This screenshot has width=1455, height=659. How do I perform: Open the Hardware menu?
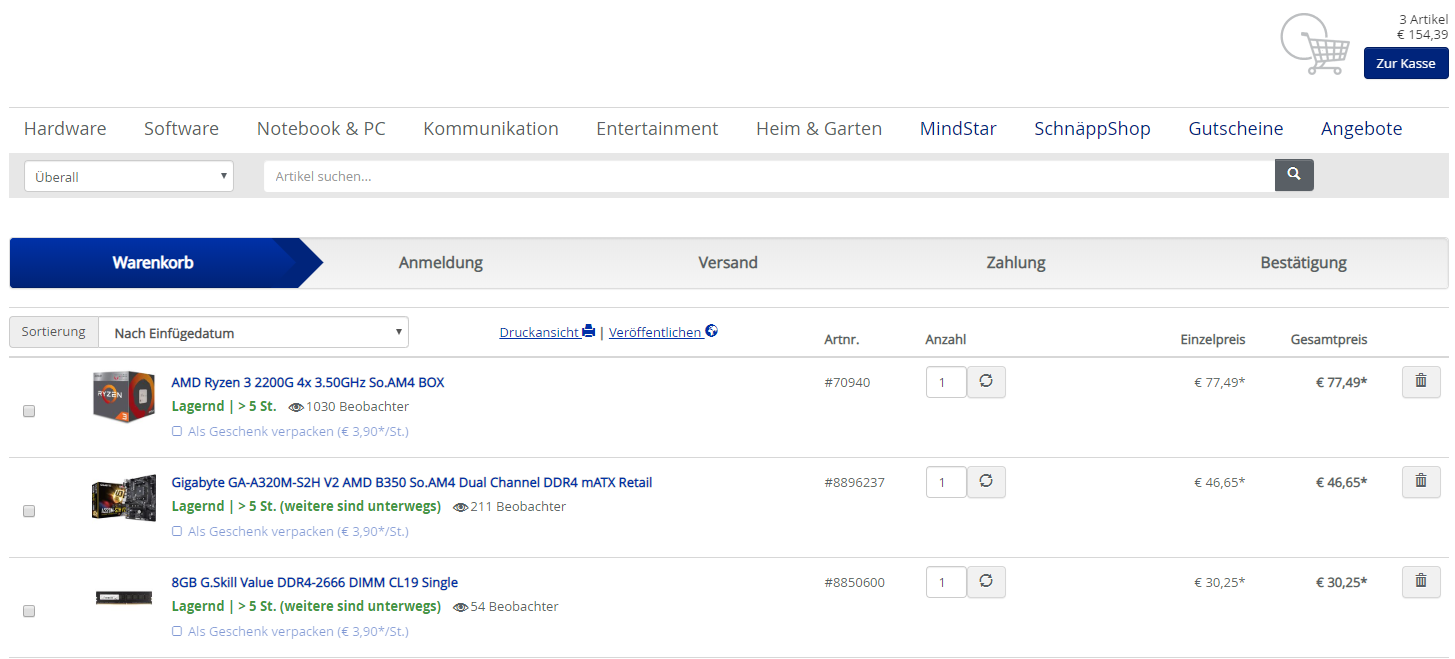[x=65, y=129]
